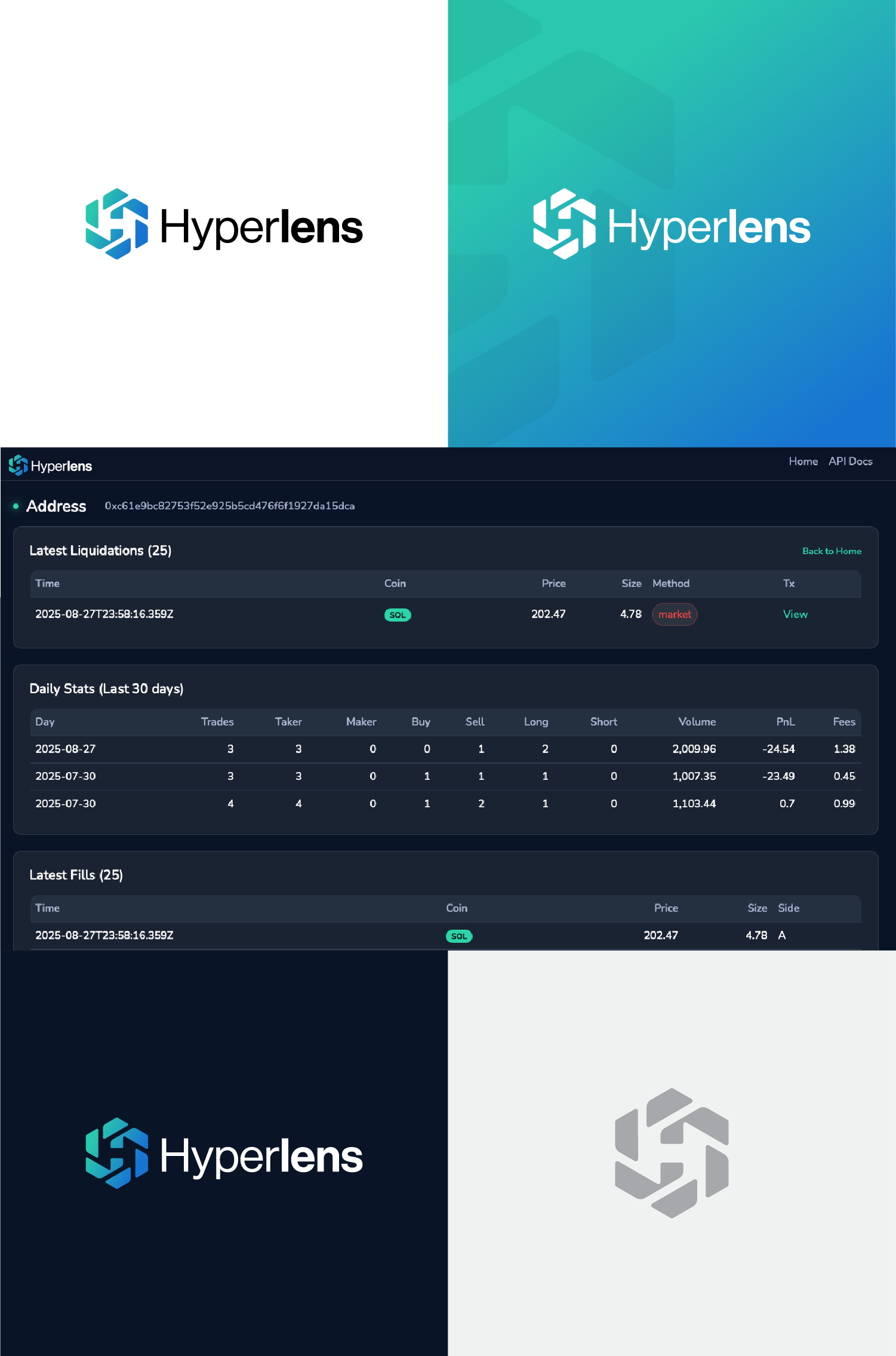Click the Short column header
The image size is (896, 1356).
coord(604,722)
